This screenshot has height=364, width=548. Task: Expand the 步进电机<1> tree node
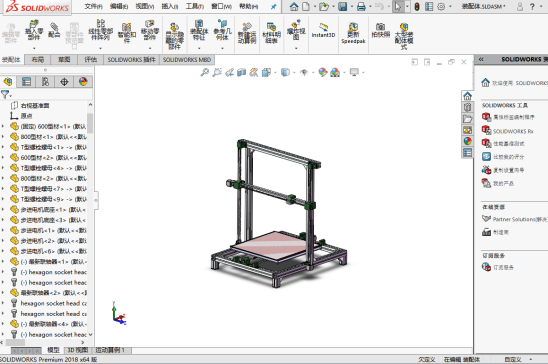click(3, 230)
